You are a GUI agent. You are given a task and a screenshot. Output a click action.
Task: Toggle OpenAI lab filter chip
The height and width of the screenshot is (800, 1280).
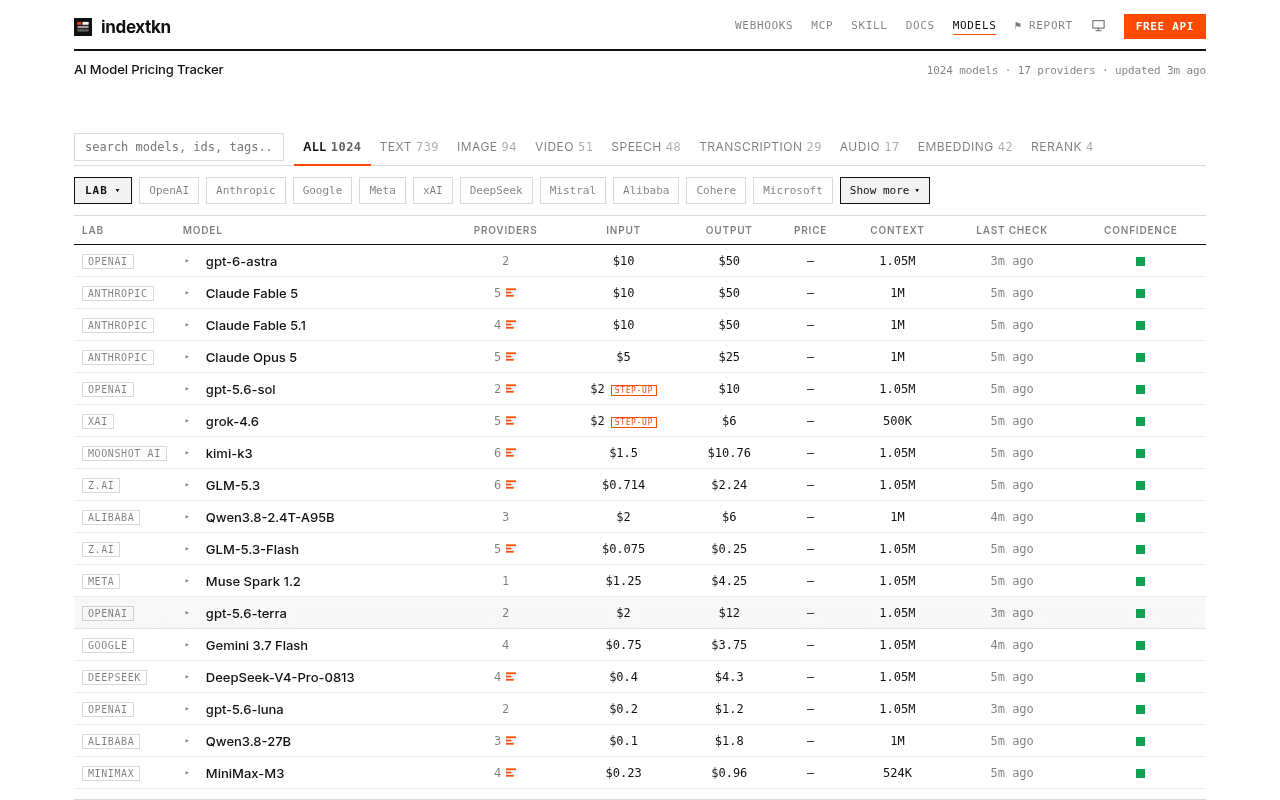pyautogui.click(x=169, y=190)
